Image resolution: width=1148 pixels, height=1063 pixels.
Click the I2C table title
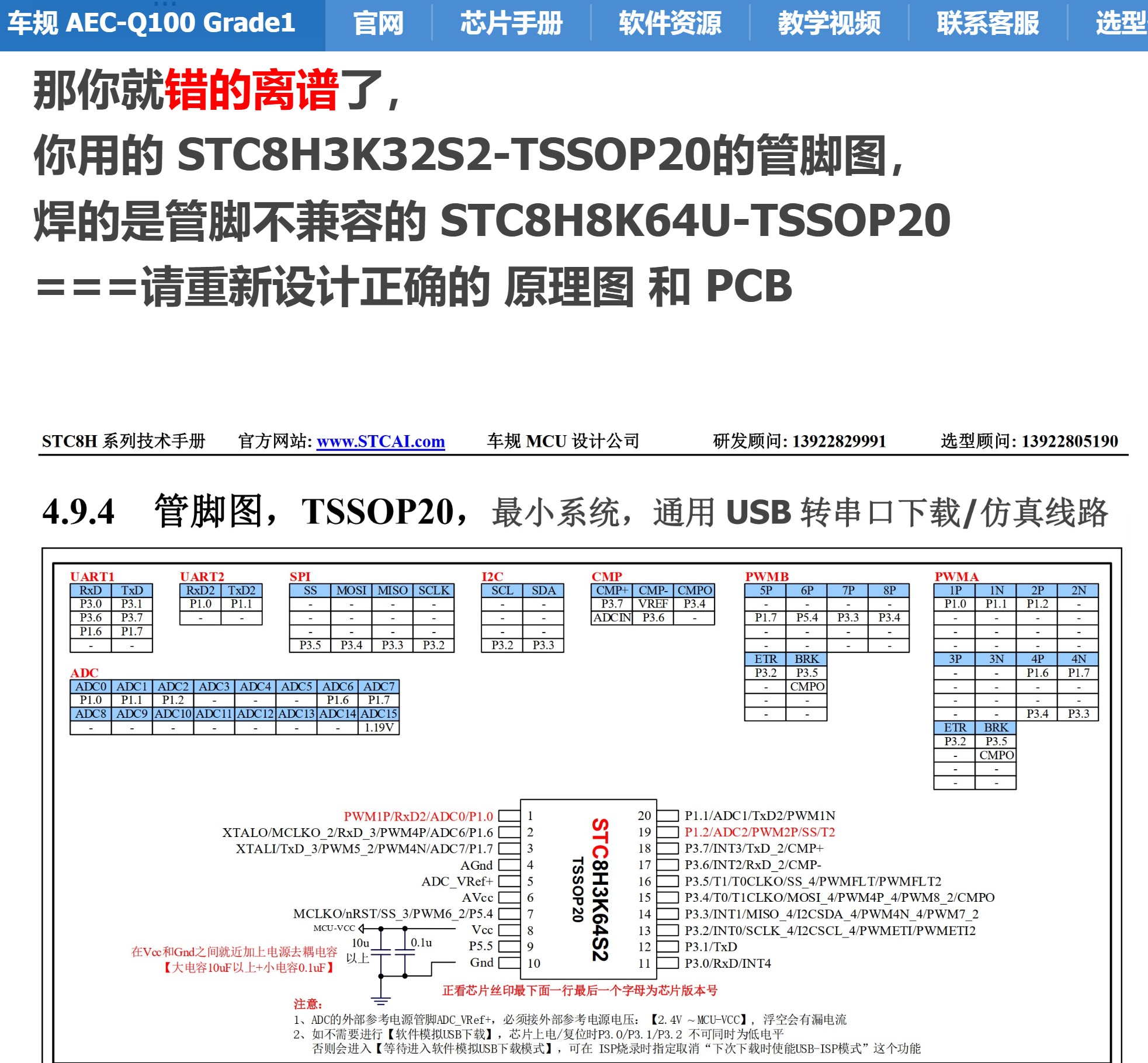coord(492,576)
